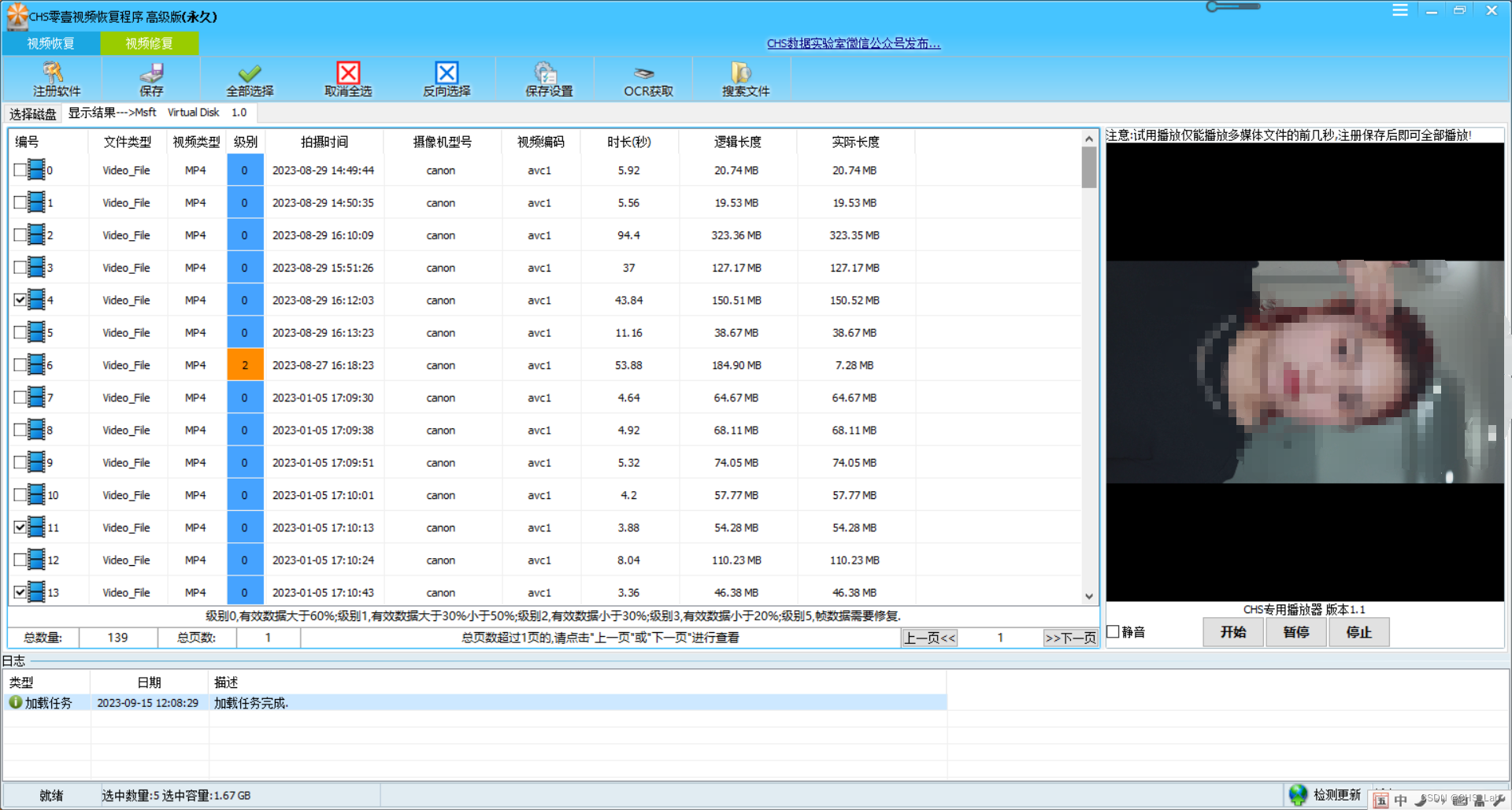
Task: Click the 2023-08-27 16:18:23 date cell
Action: (323, 365)
